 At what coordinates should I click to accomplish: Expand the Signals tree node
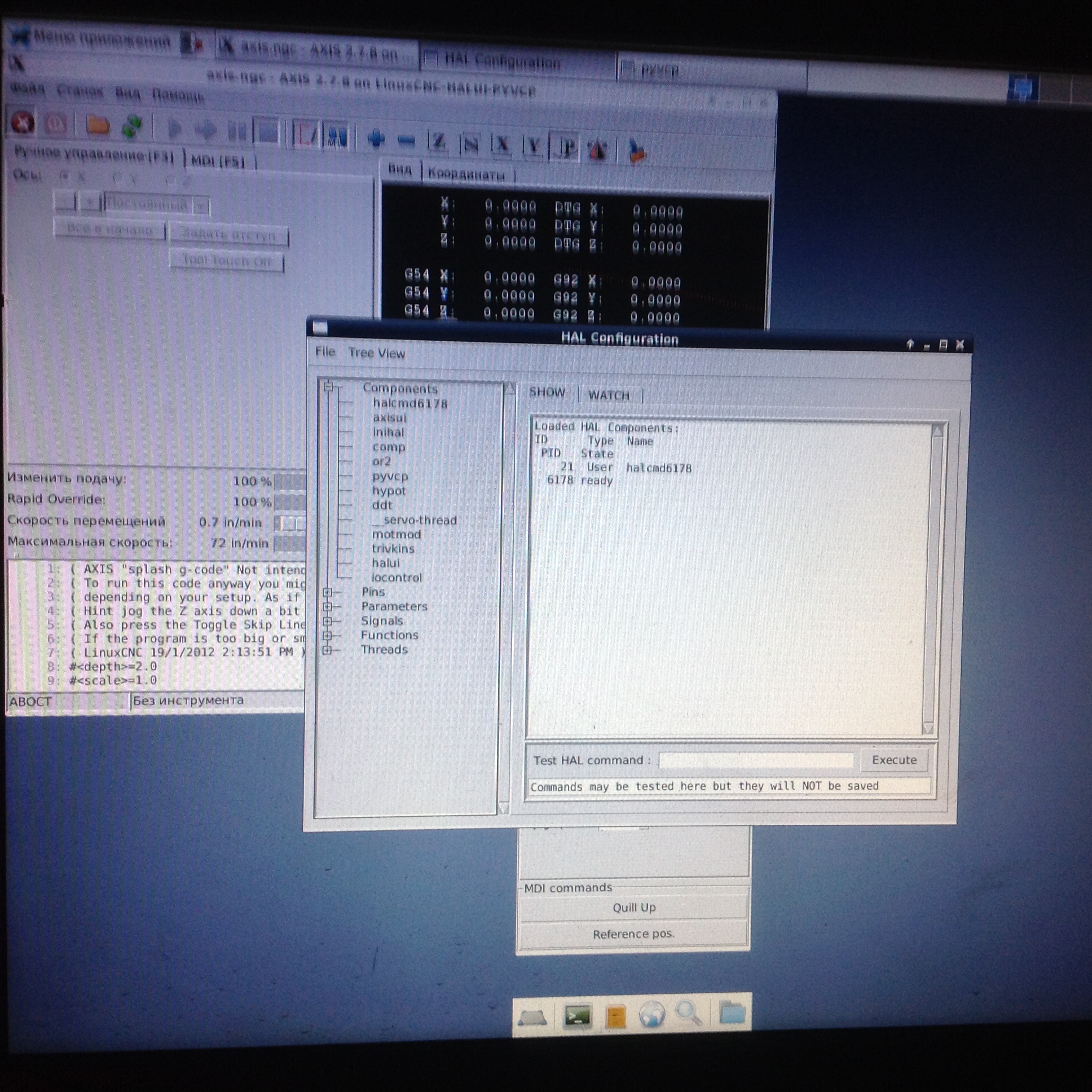(327, 621)
